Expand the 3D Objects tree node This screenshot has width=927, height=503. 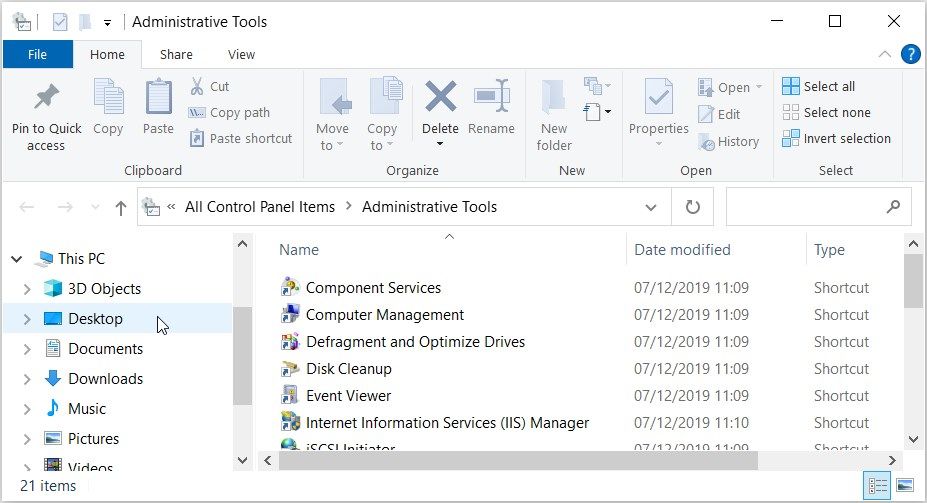tap(27, 289)
